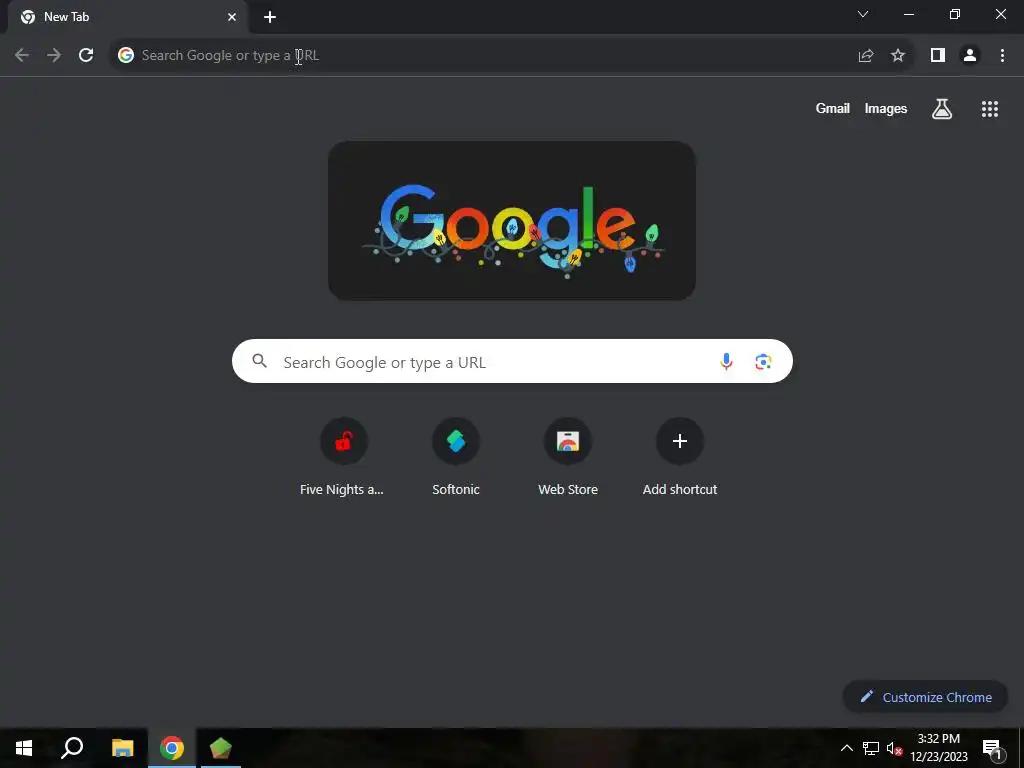This screenshot has height=768, width=1024.
Task: Open the profile avatar menu
Action: [970, 56]
